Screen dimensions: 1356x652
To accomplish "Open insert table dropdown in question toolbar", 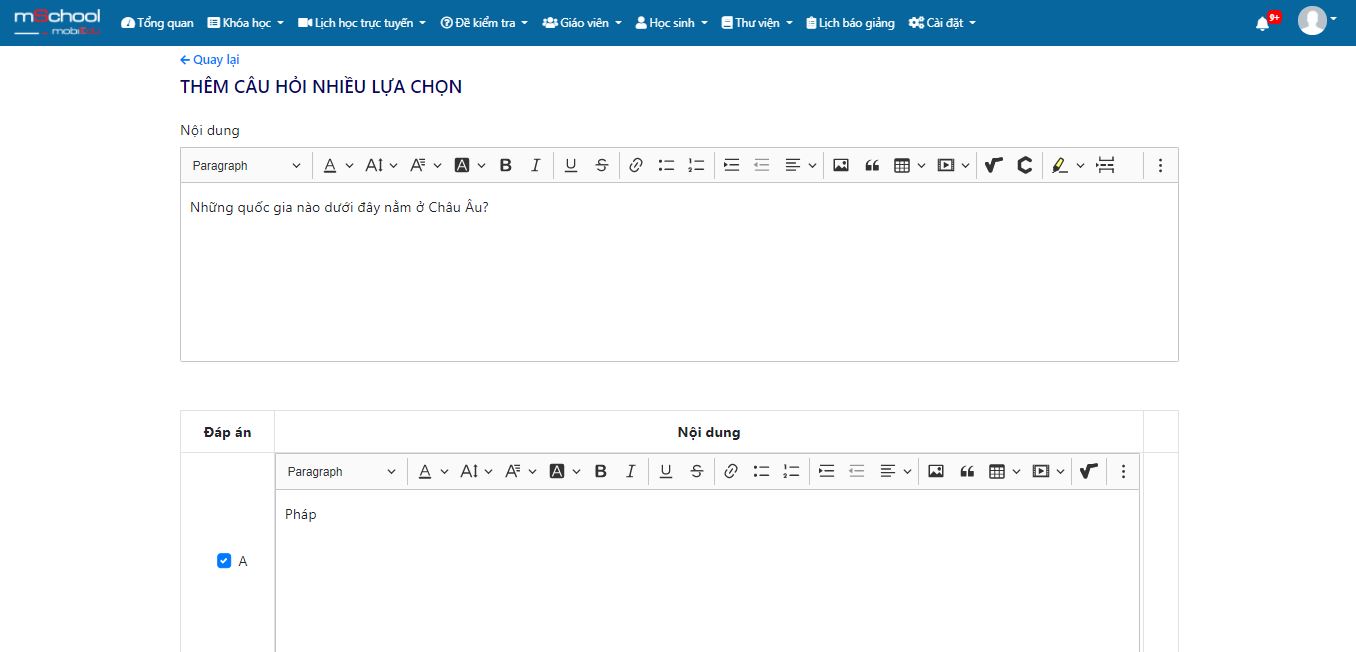I will [909, 166].
